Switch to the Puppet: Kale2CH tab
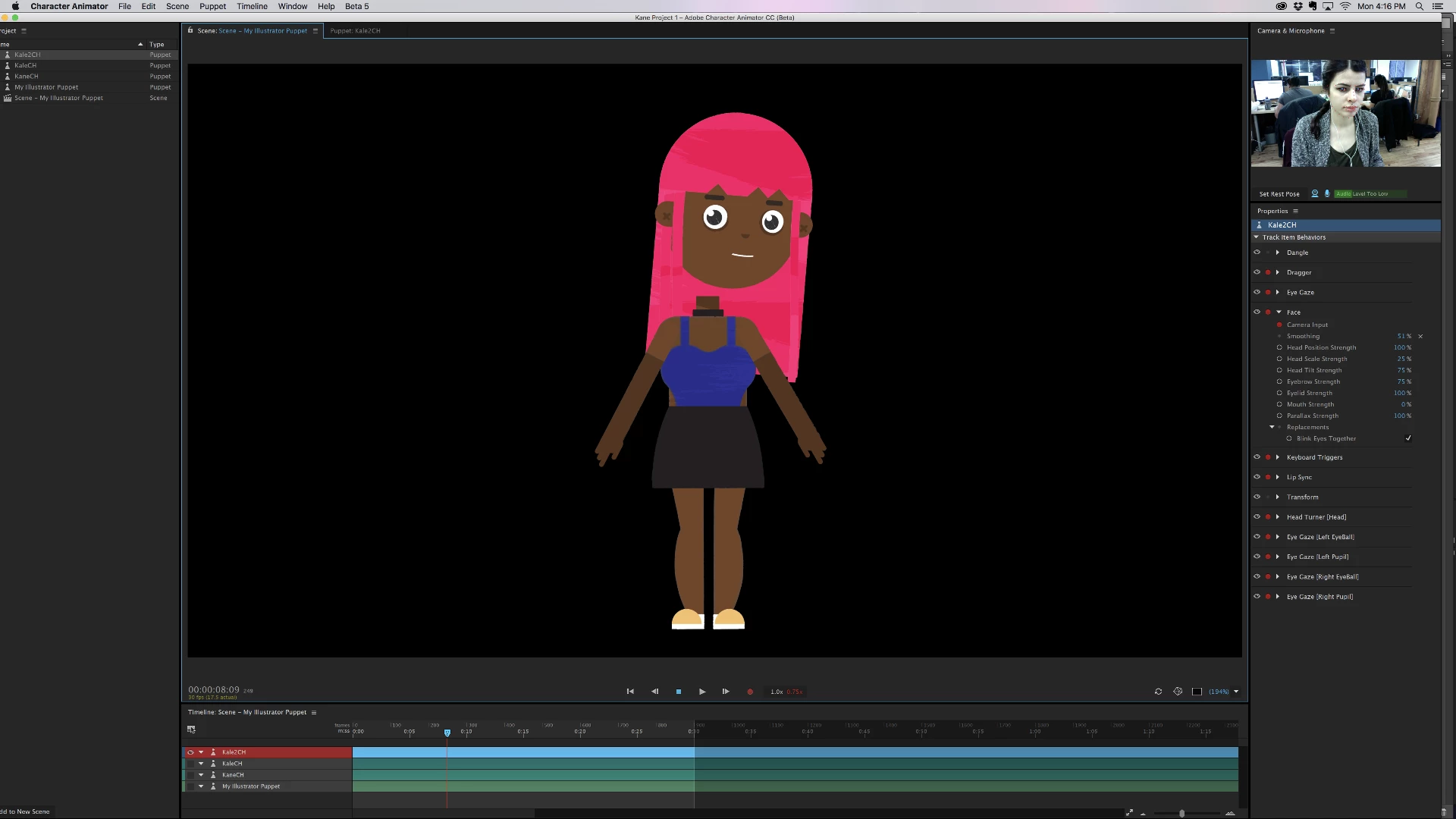This screenshot has height=819, width=1456. point(355,31)
